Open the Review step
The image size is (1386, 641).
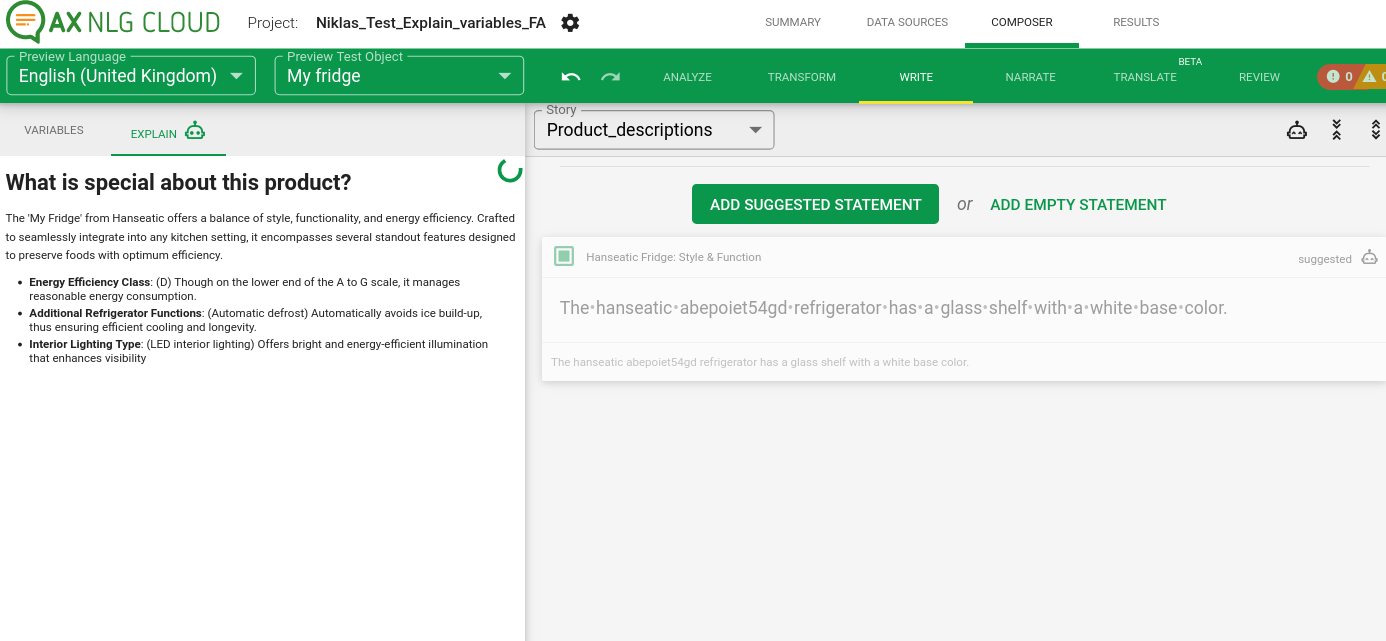coord(1259,77)
